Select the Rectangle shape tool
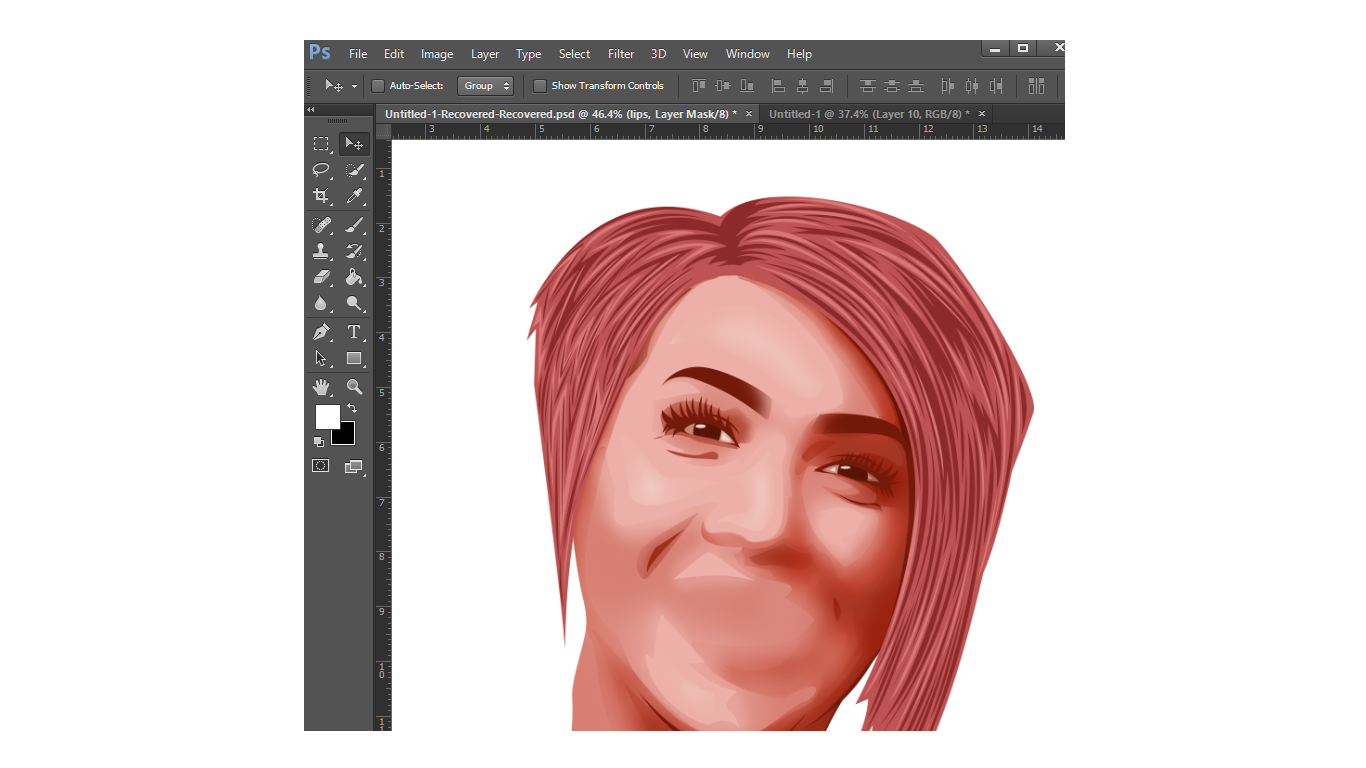The height and width of the screenshot is (768, 1366). click(354, 358)
